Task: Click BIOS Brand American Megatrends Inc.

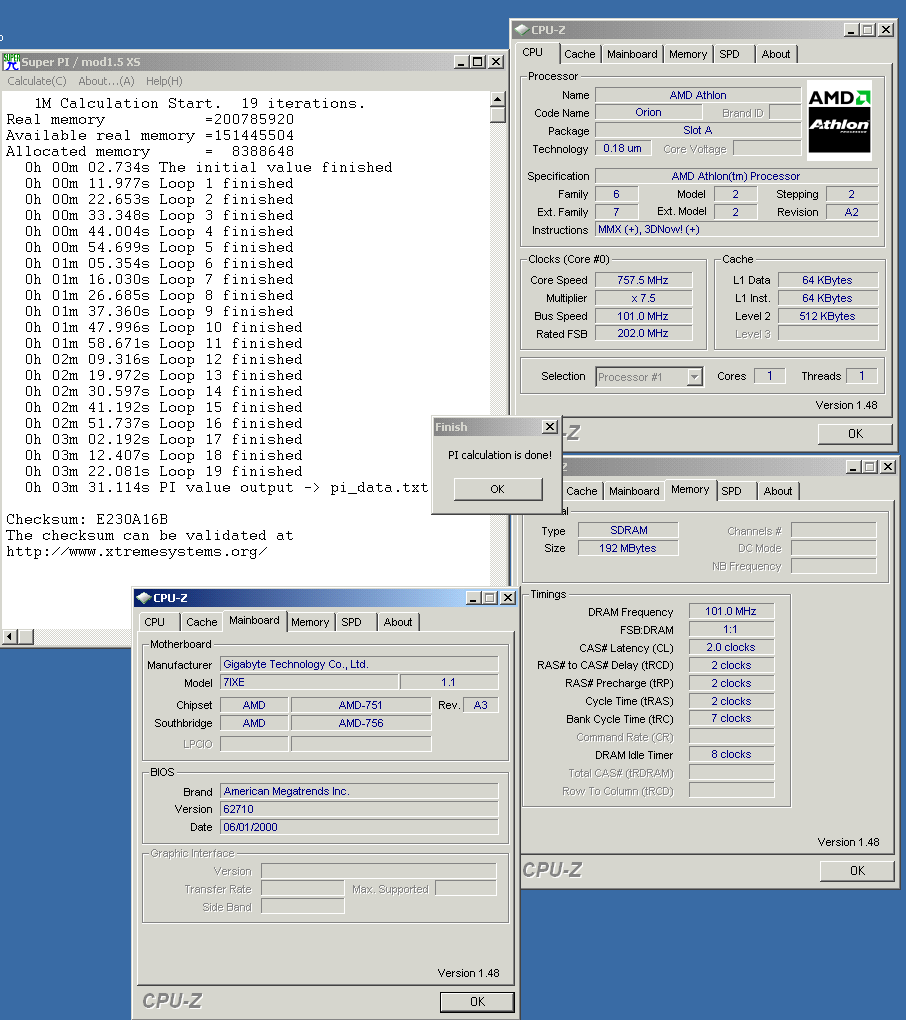Action: pos(359,791)
